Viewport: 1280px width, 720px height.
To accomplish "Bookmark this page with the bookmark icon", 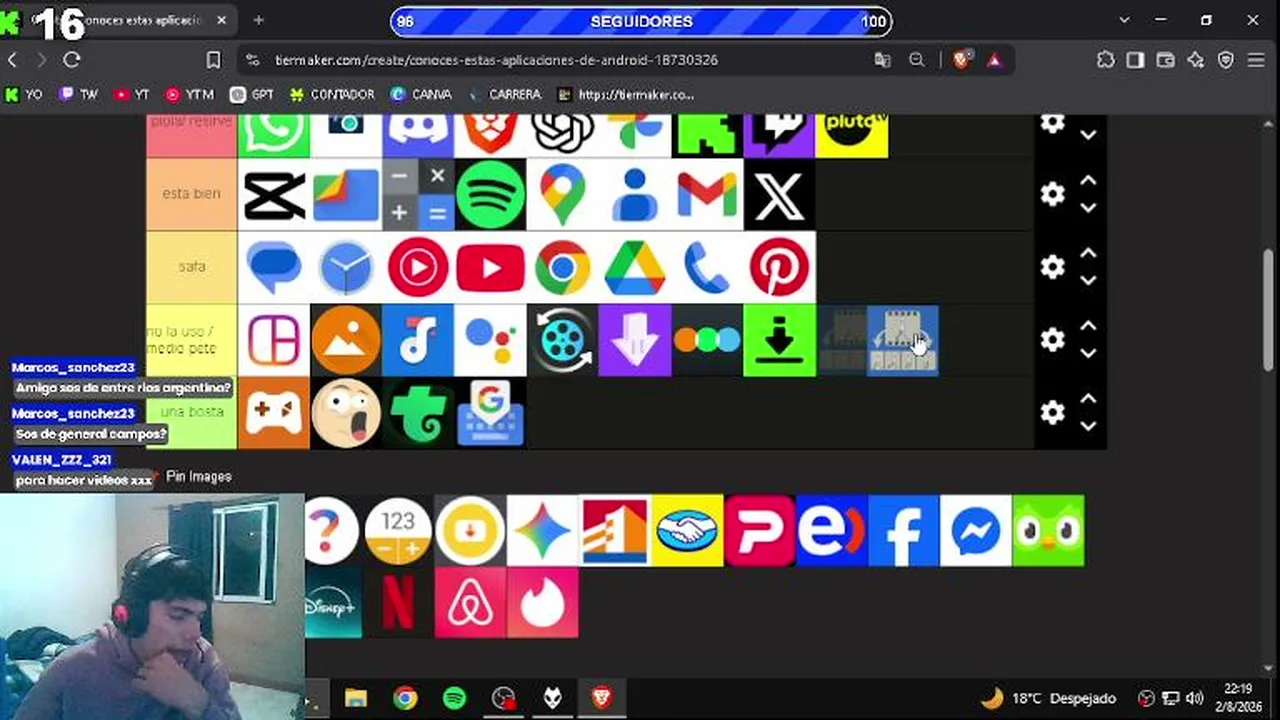I will pos(213,60).
